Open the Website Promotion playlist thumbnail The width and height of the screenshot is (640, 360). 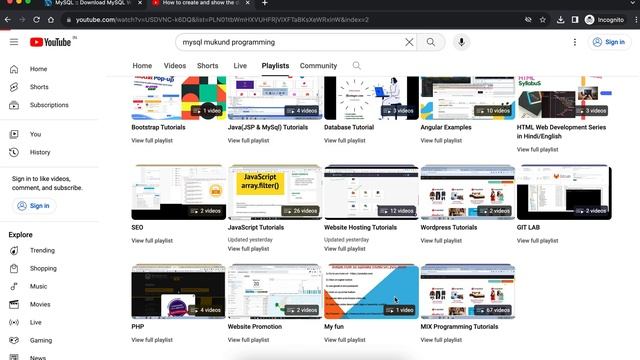pyautogui.click(x=275, y=291)
